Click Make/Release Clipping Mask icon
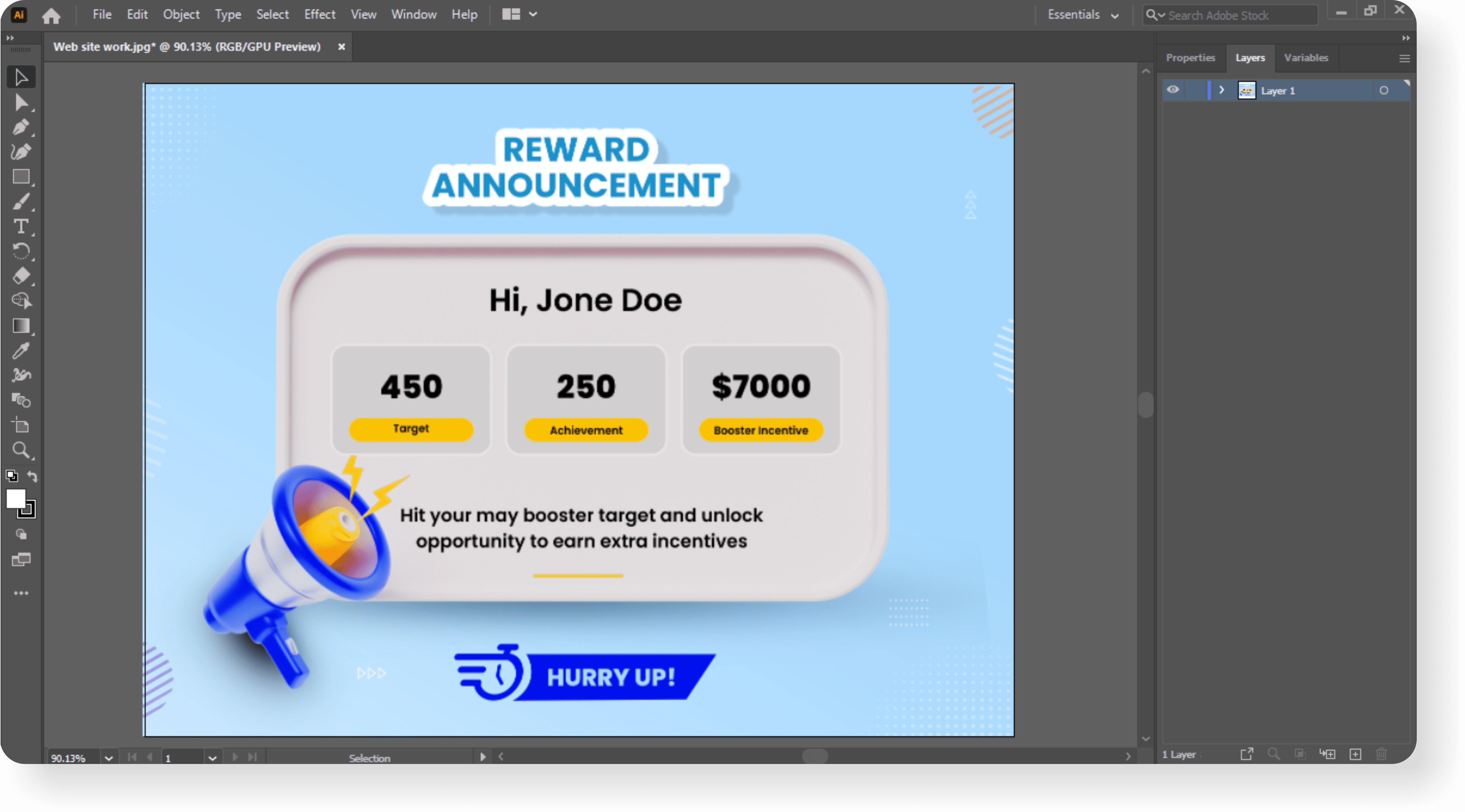Viewport: 1465px width, 812px height. coord(1299,754)
